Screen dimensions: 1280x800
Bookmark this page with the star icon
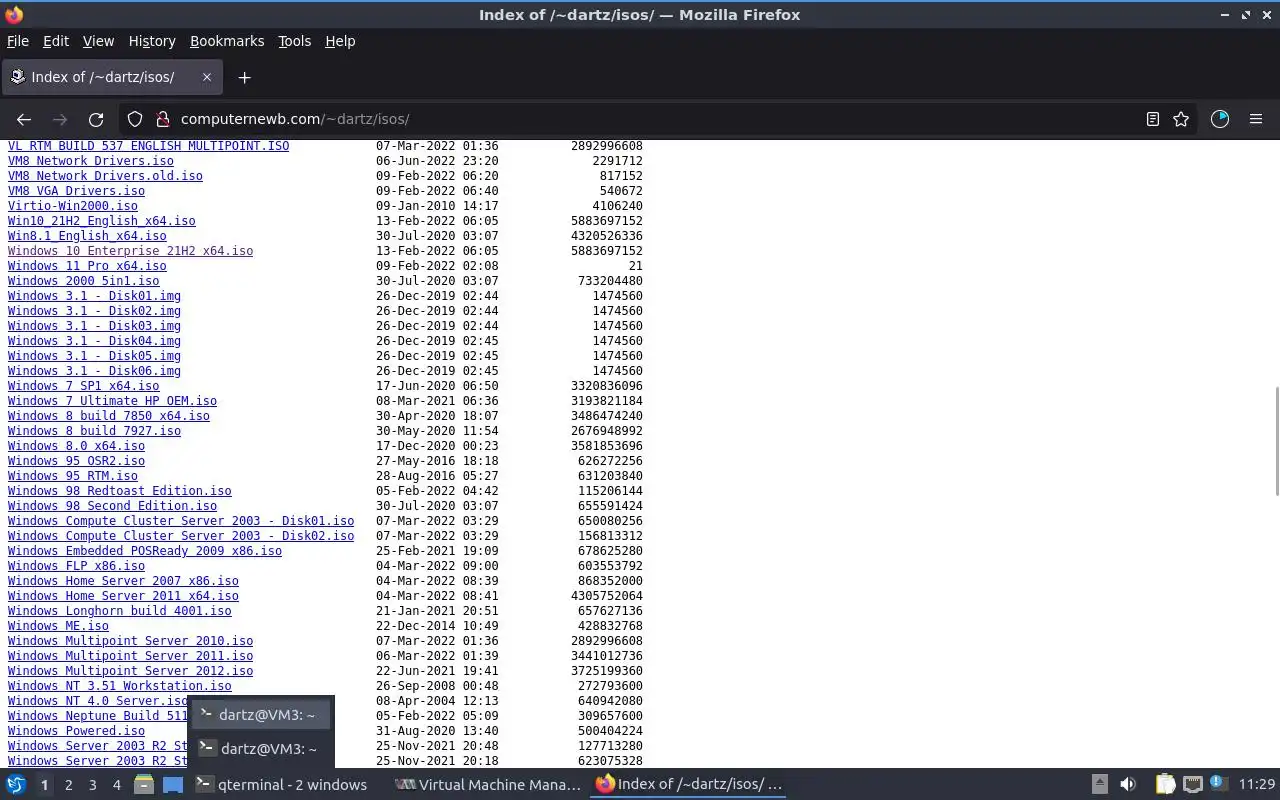tap(1181, 119)
